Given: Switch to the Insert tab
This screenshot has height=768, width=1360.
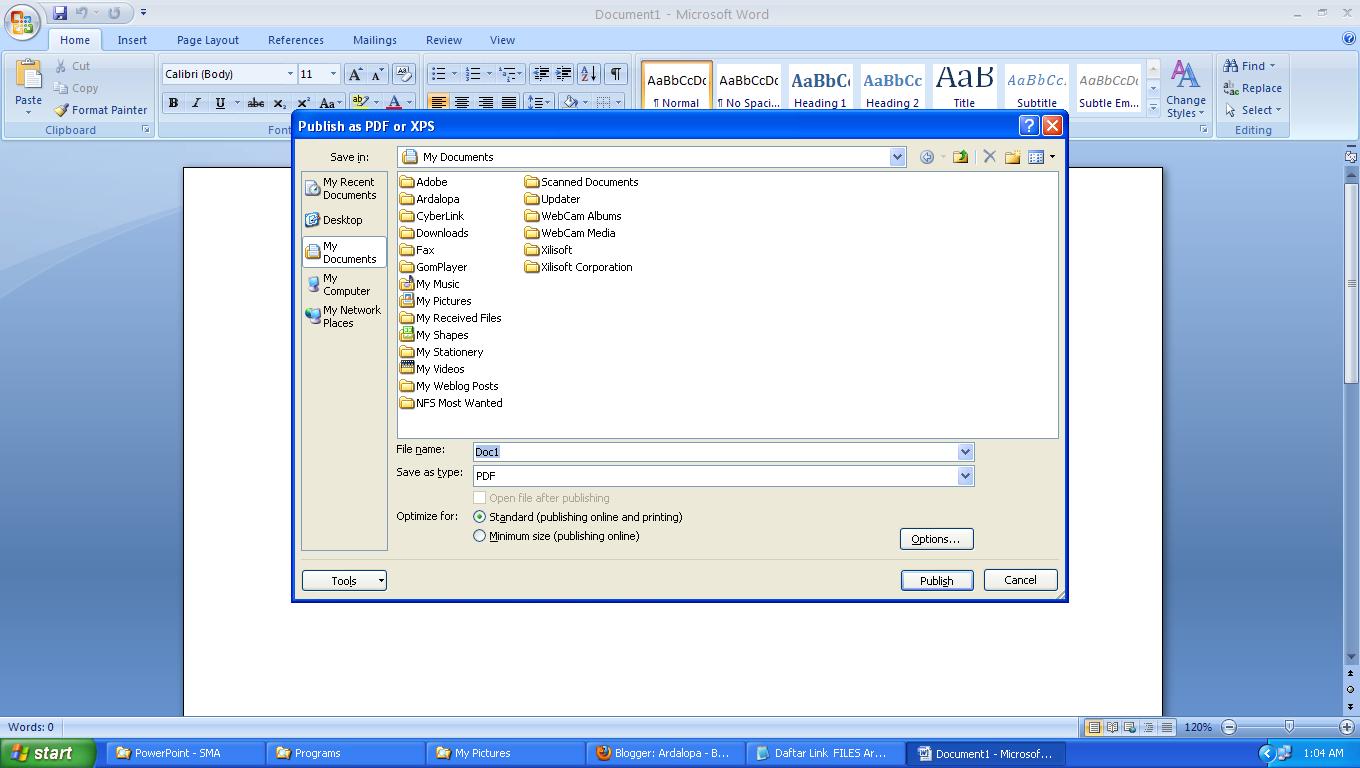Looking at the screenshot, I should tap(132, 40).
